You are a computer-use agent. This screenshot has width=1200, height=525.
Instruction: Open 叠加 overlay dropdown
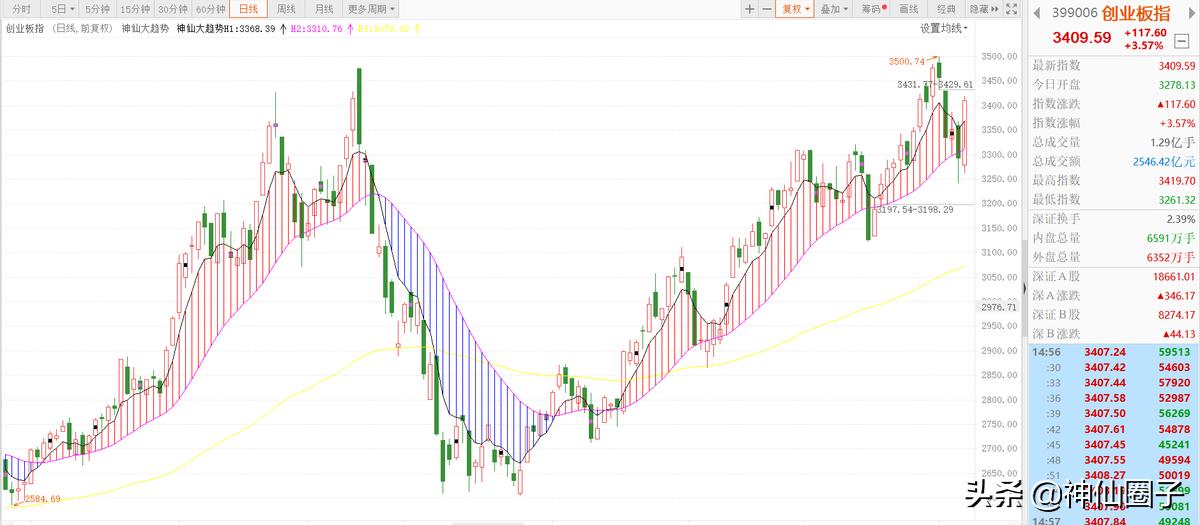coord(833,9)
